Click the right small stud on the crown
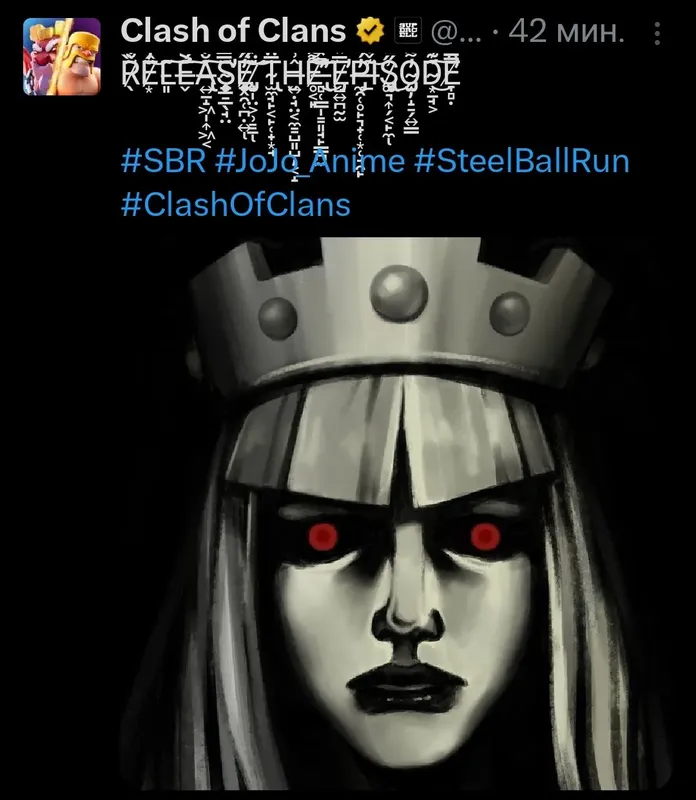Image resolution: width=696 pixels, height=800 pixels. point(510,313)
